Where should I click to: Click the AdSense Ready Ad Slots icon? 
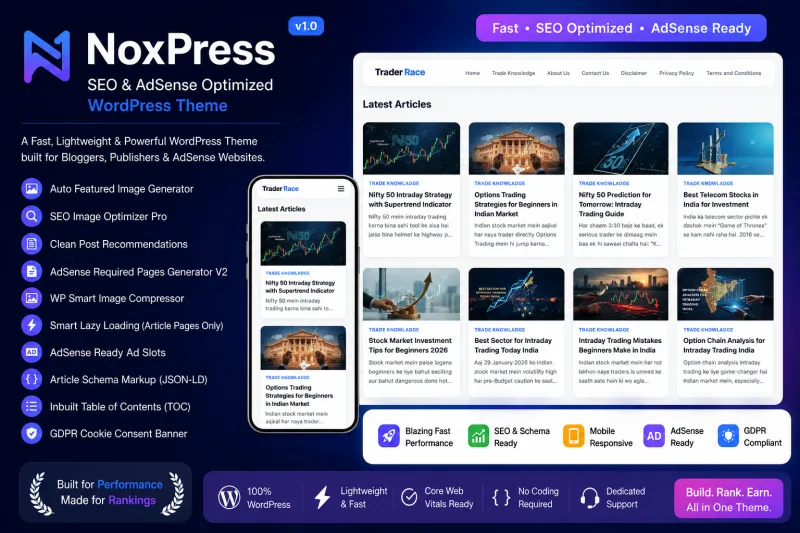click(x=32, y=352)
